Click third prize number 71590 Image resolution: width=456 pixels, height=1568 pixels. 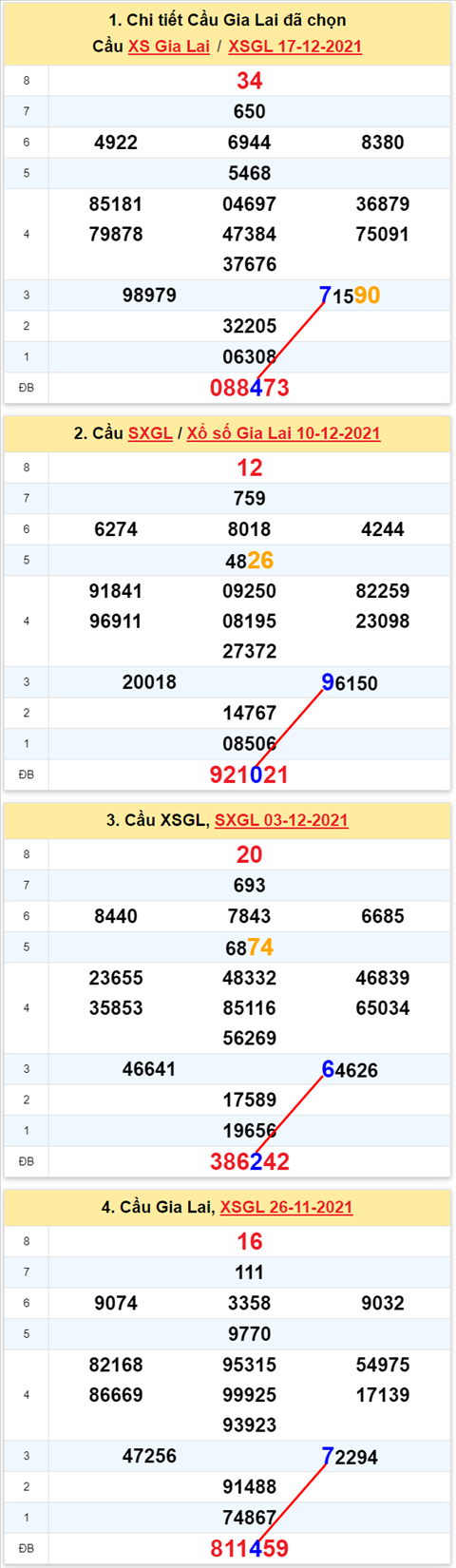tap(350, 296)
